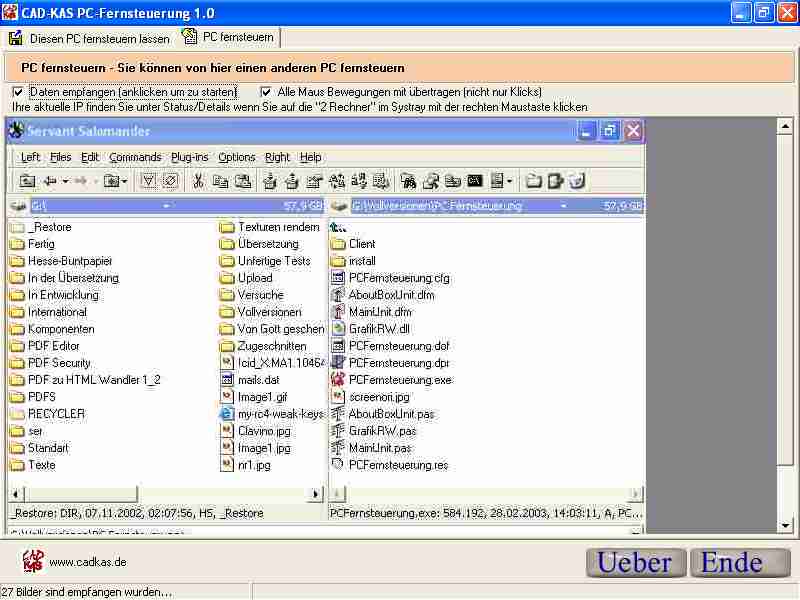The image size is (800, 600).
Task: Click the Ueber button
Action: coord(635,563)
